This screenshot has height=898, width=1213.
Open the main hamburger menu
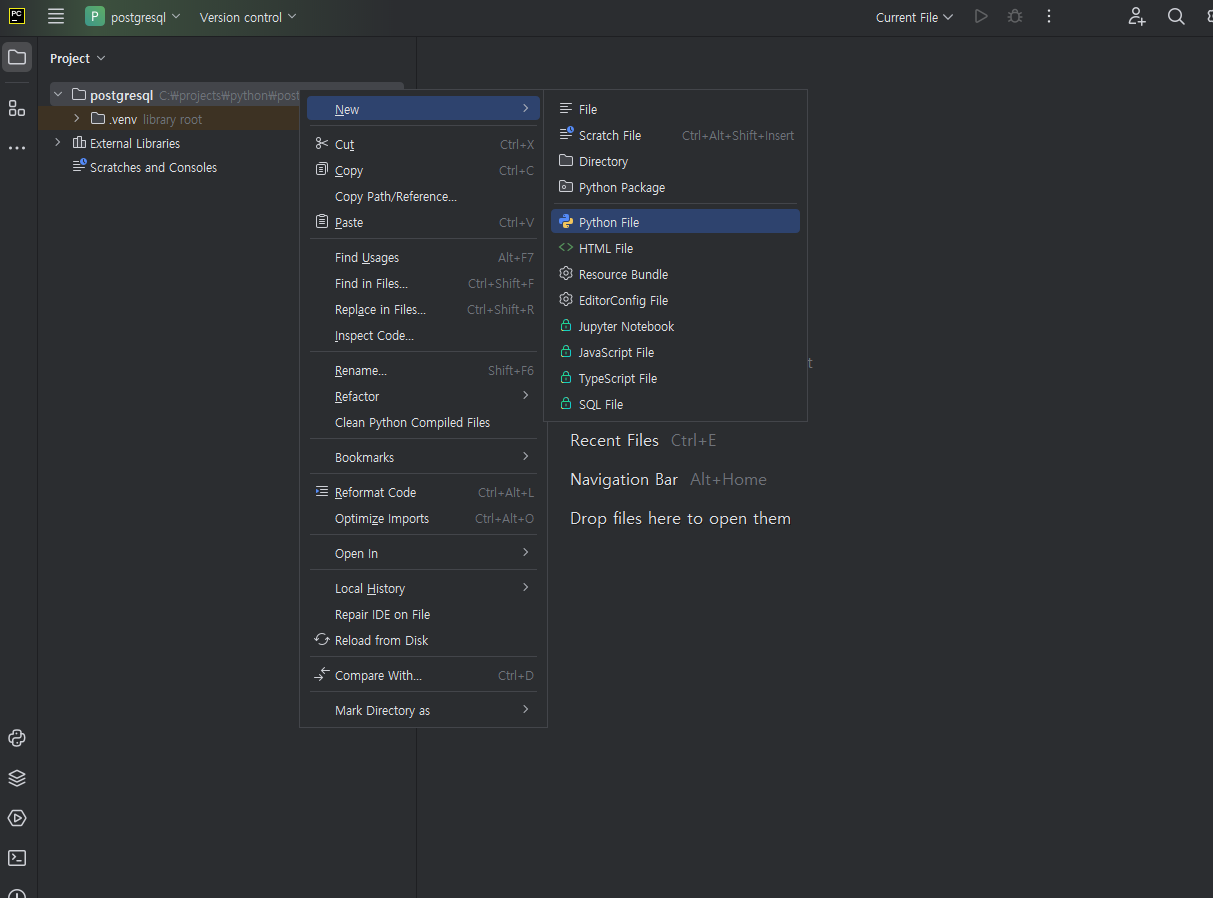56,17
